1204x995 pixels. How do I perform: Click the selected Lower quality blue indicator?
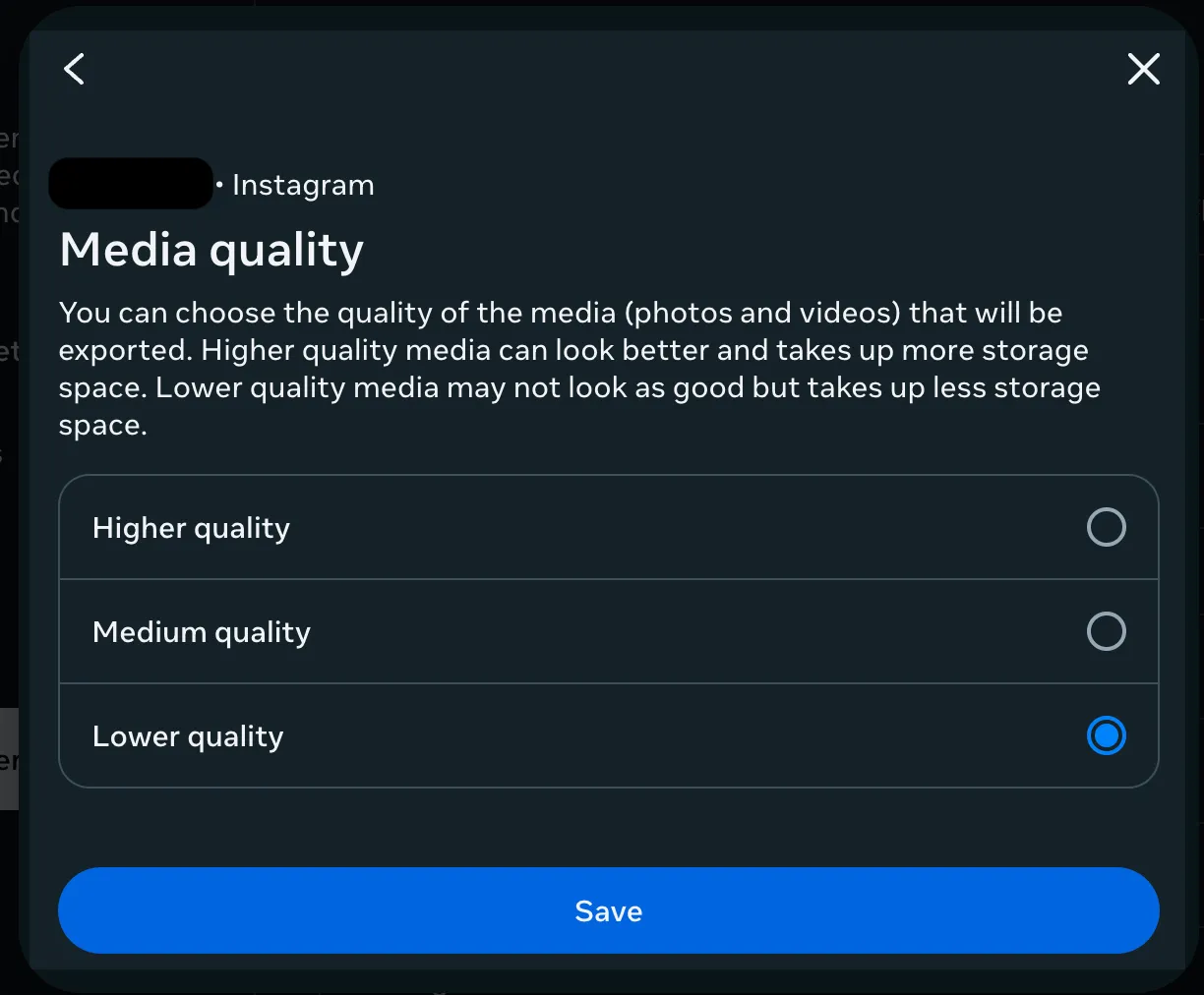click(x=1106, y=735)
